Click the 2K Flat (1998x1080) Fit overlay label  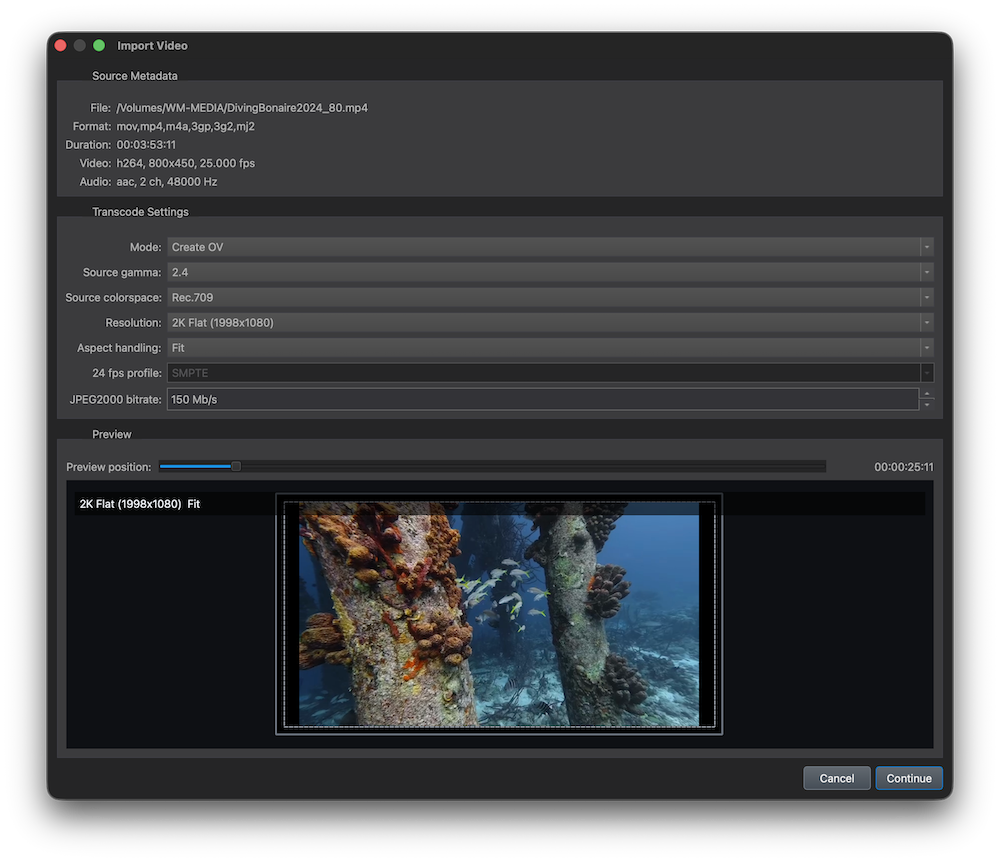click(x=140, y=504)
